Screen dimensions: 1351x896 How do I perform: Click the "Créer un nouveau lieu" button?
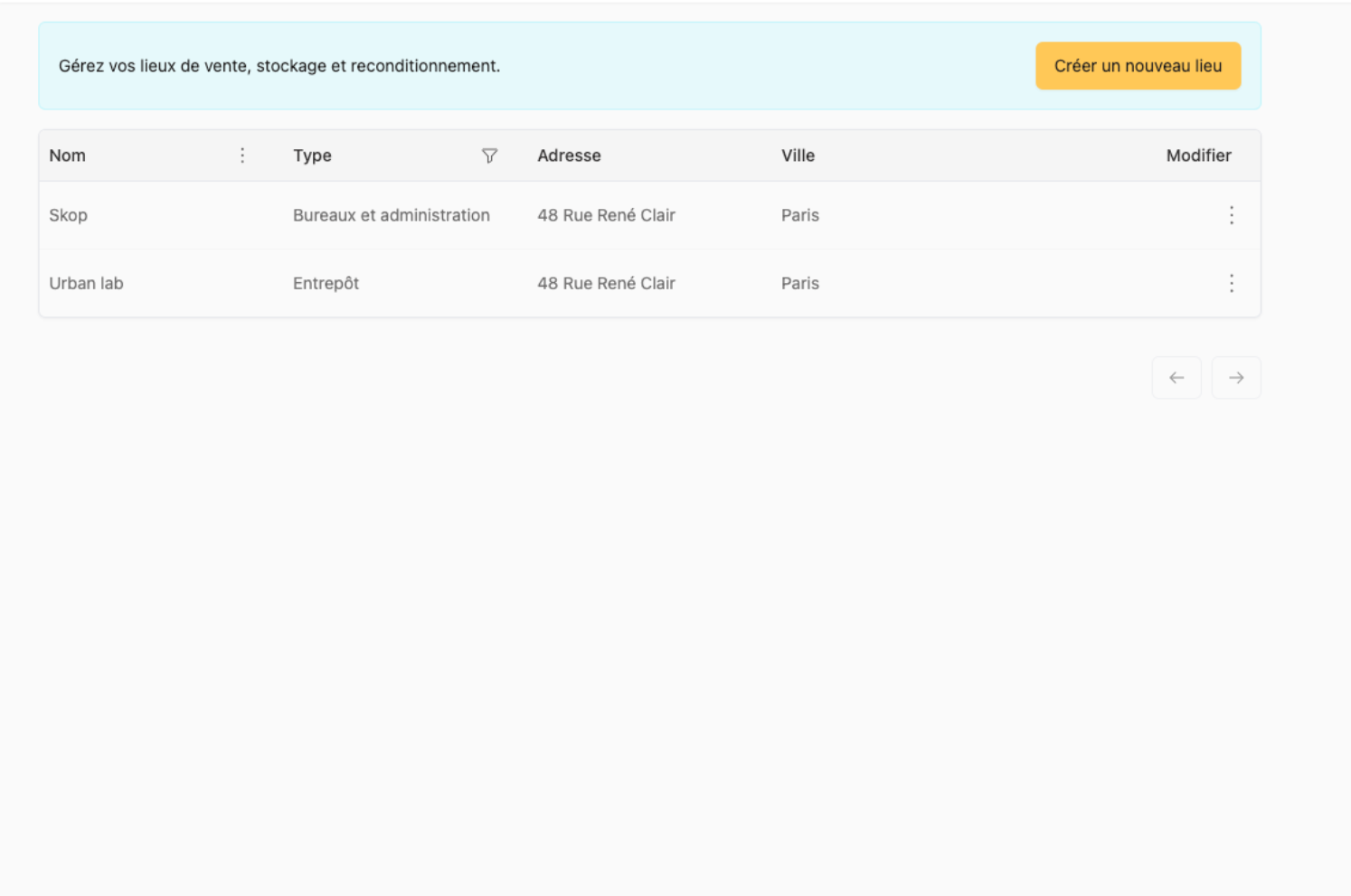coord(1138,66)
